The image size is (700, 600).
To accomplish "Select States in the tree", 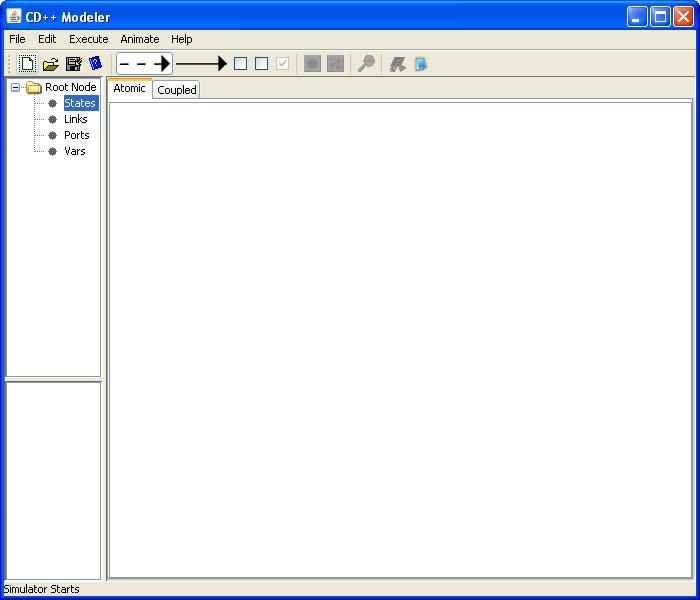I will [x=80, y=103].
